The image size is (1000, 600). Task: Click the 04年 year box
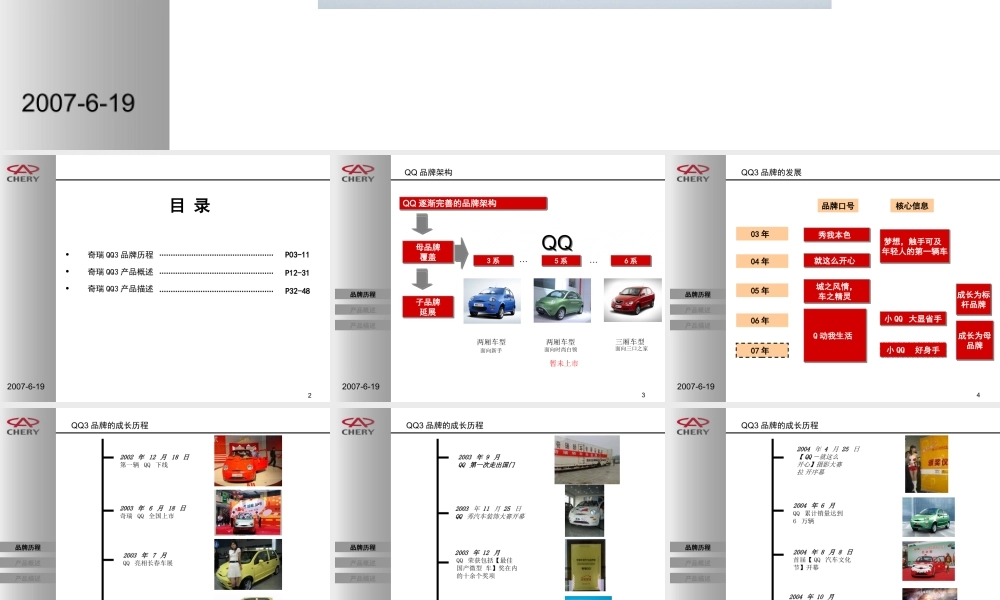(x=761, y=261)
